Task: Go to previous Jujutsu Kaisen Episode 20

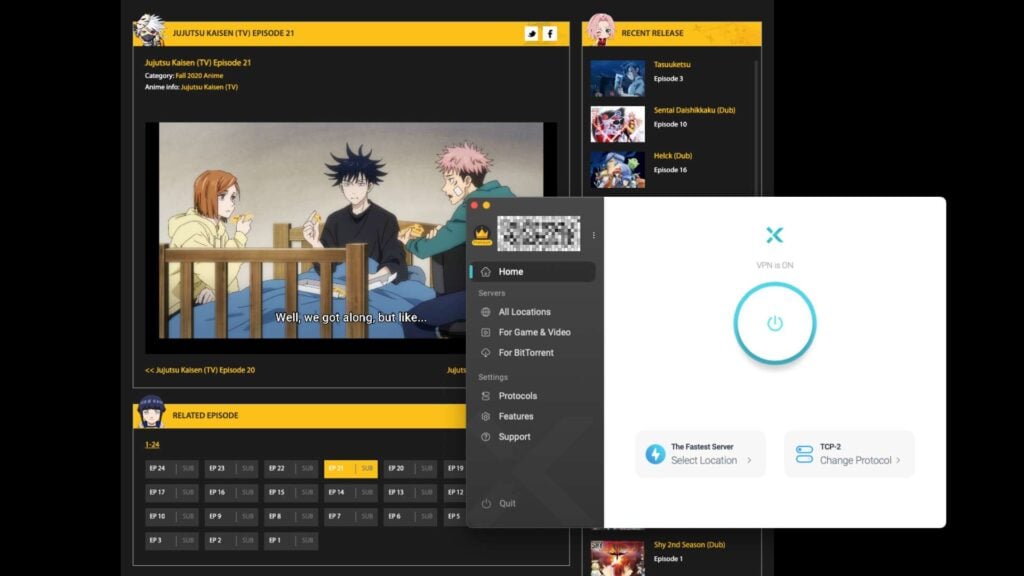Action: (200, 370)
